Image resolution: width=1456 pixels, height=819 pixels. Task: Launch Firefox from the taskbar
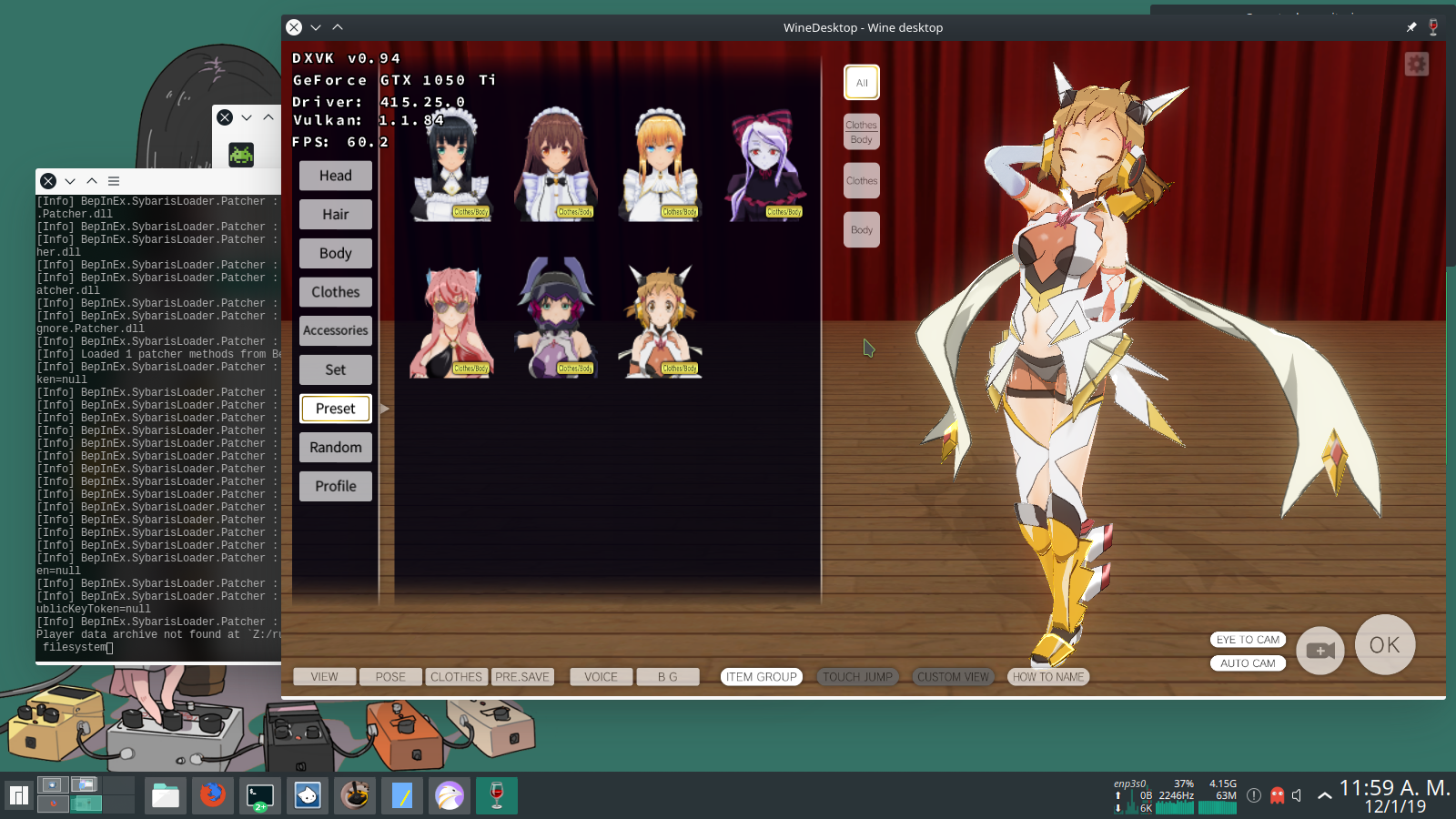pos(213,795)
